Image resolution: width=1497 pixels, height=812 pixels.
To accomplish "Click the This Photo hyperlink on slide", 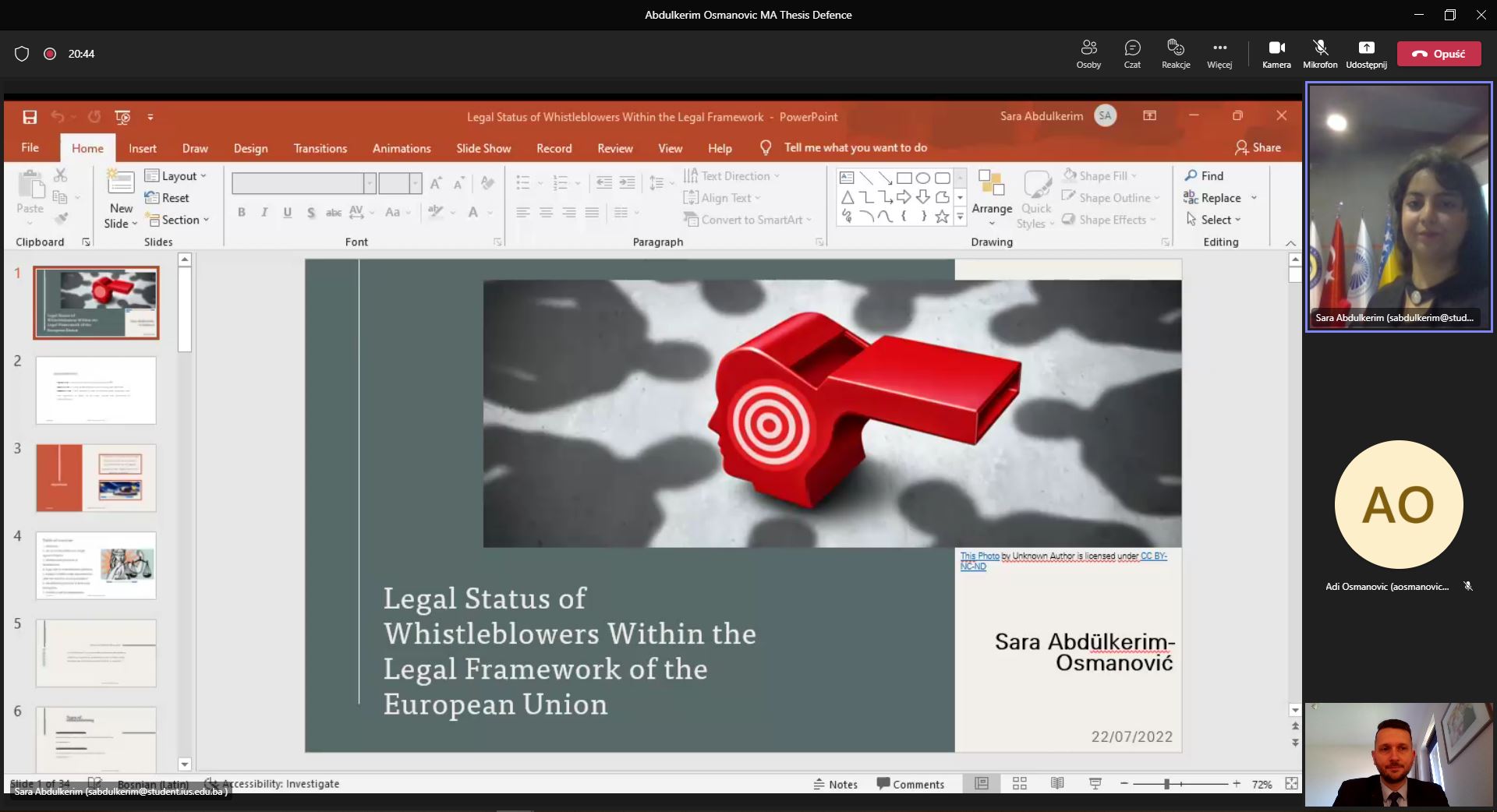I will [979, 556].
